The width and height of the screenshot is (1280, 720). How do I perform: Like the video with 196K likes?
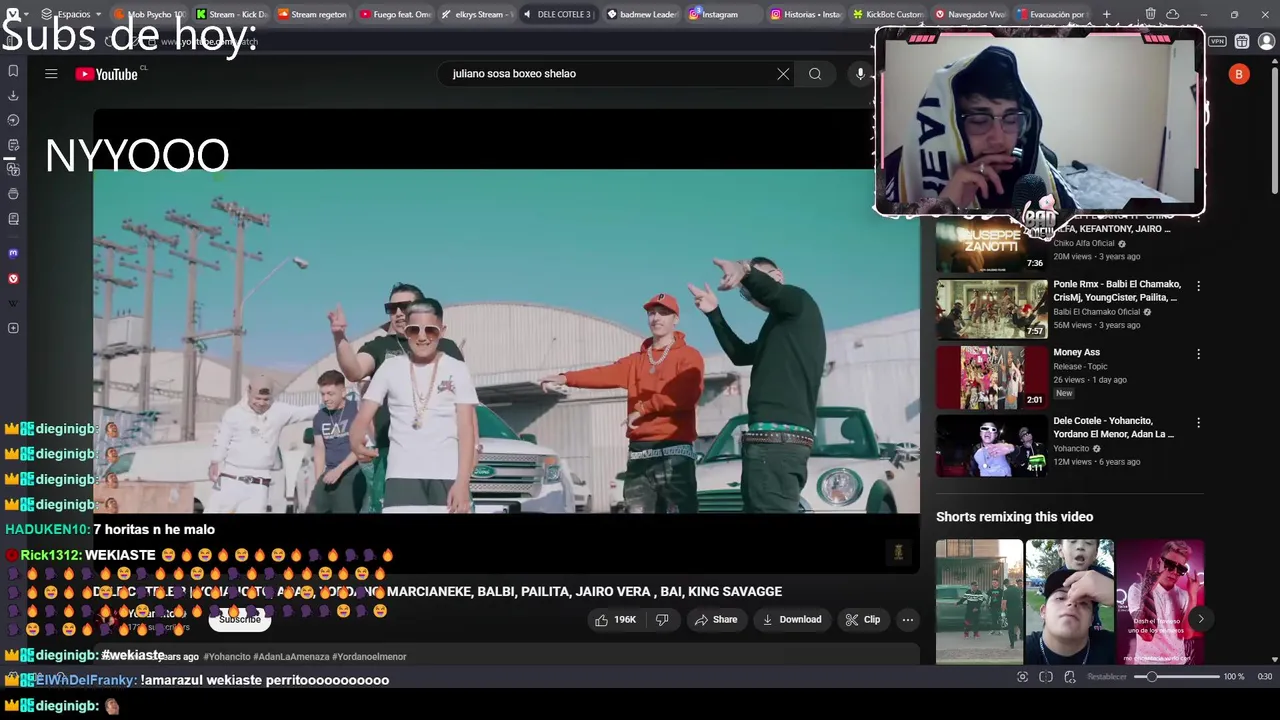point(616,620)
